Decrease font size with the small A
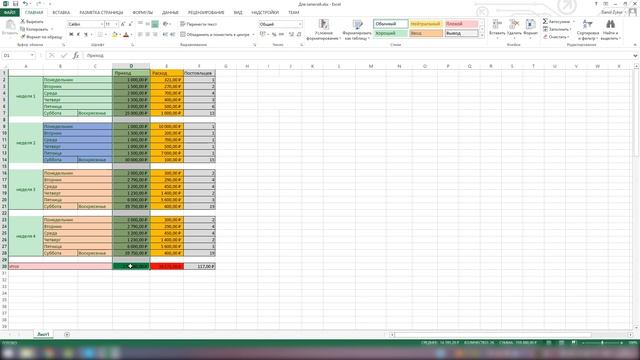Screen dimensions: 640x360 130,24
